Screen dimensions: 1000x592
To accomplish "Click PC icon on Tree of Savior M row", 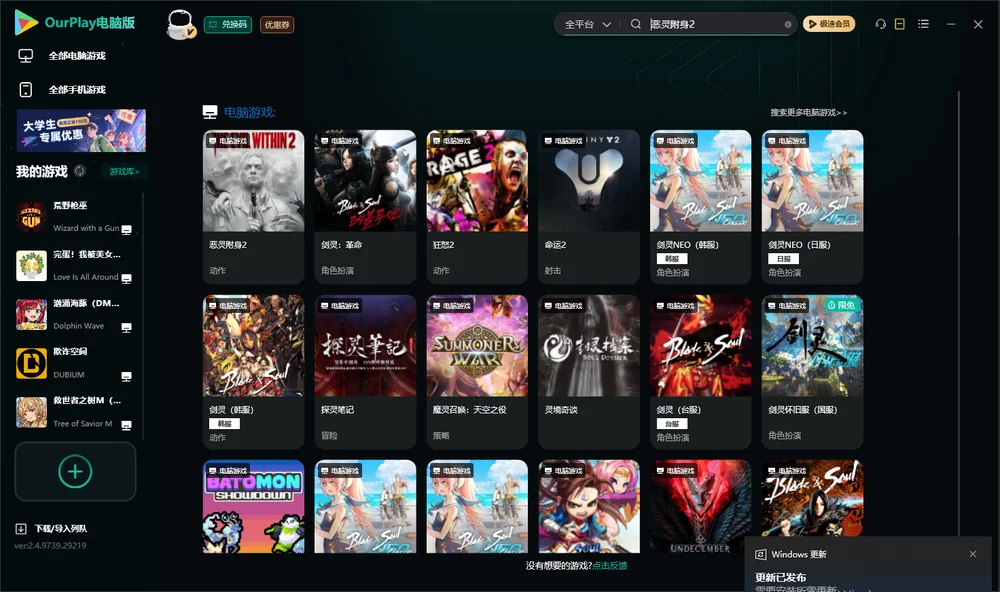I will [x=126, y=425].
